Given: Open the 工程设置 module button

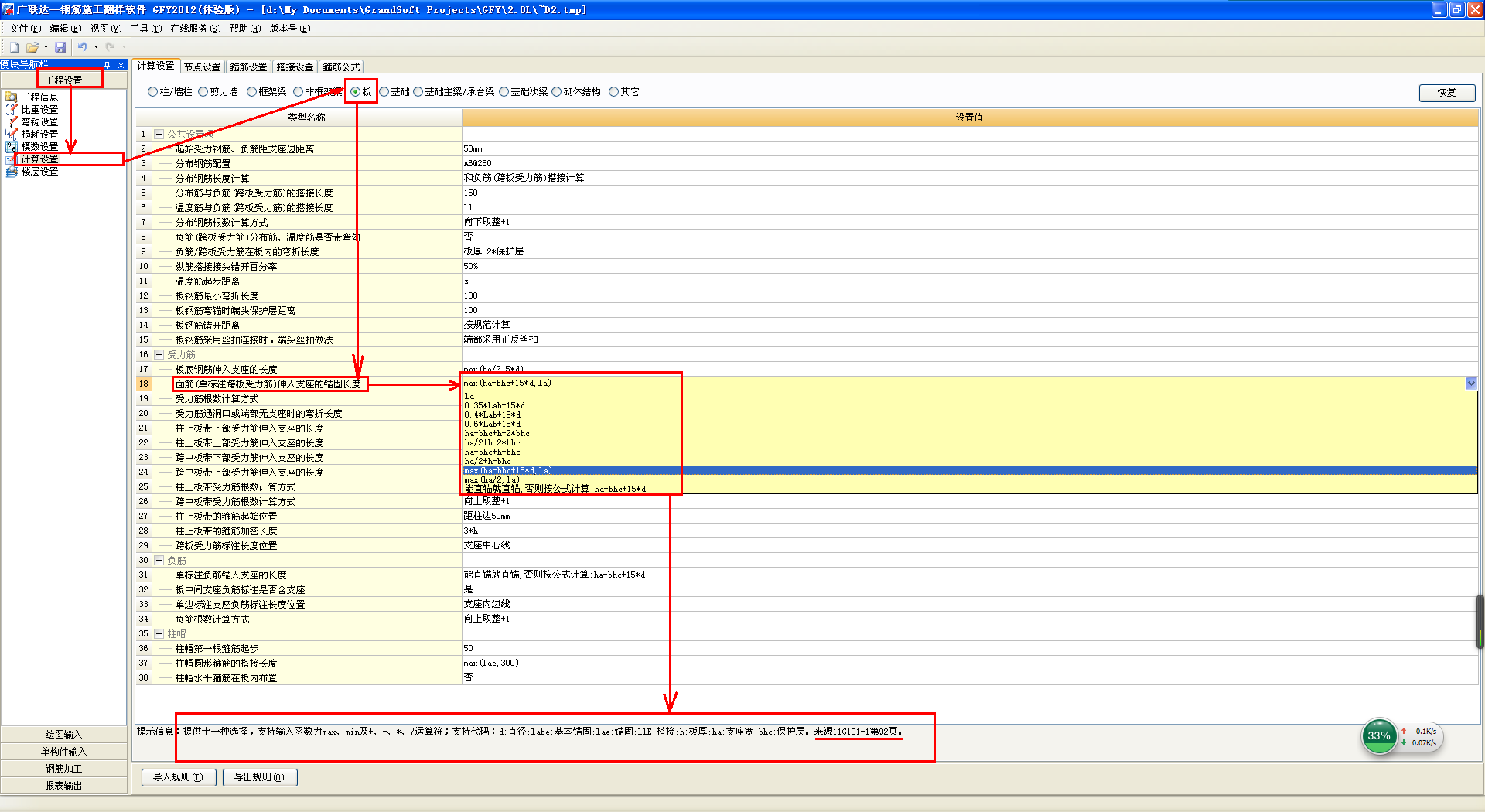Looking at the screenshot, I should tap(63, 80).
